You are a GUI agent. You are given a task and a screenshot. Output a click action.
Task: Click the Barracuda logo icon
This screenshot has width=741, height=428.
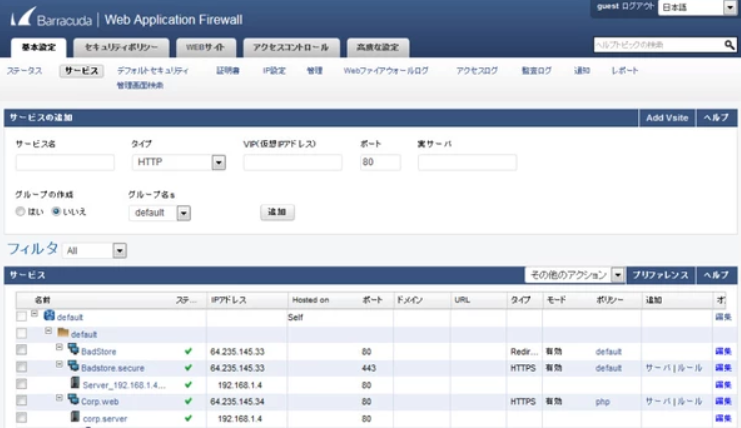coord(23,17)
